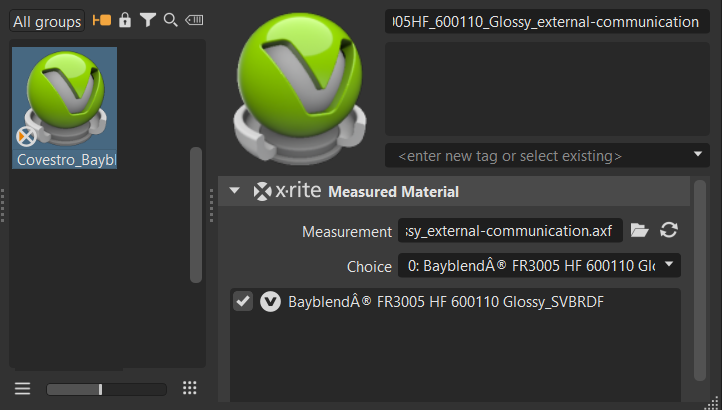Open the filter funnel icon
This screenshot has width=722, height=410.
148,20
